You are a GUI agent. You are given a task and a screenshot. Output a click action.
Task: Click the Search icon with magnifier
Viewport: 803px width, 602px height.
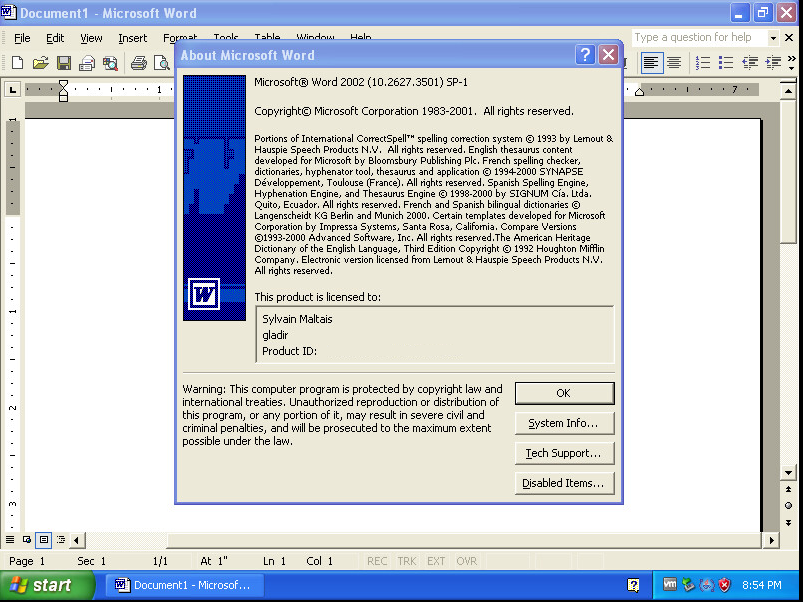pyautogui.click(x=110, y=63)
